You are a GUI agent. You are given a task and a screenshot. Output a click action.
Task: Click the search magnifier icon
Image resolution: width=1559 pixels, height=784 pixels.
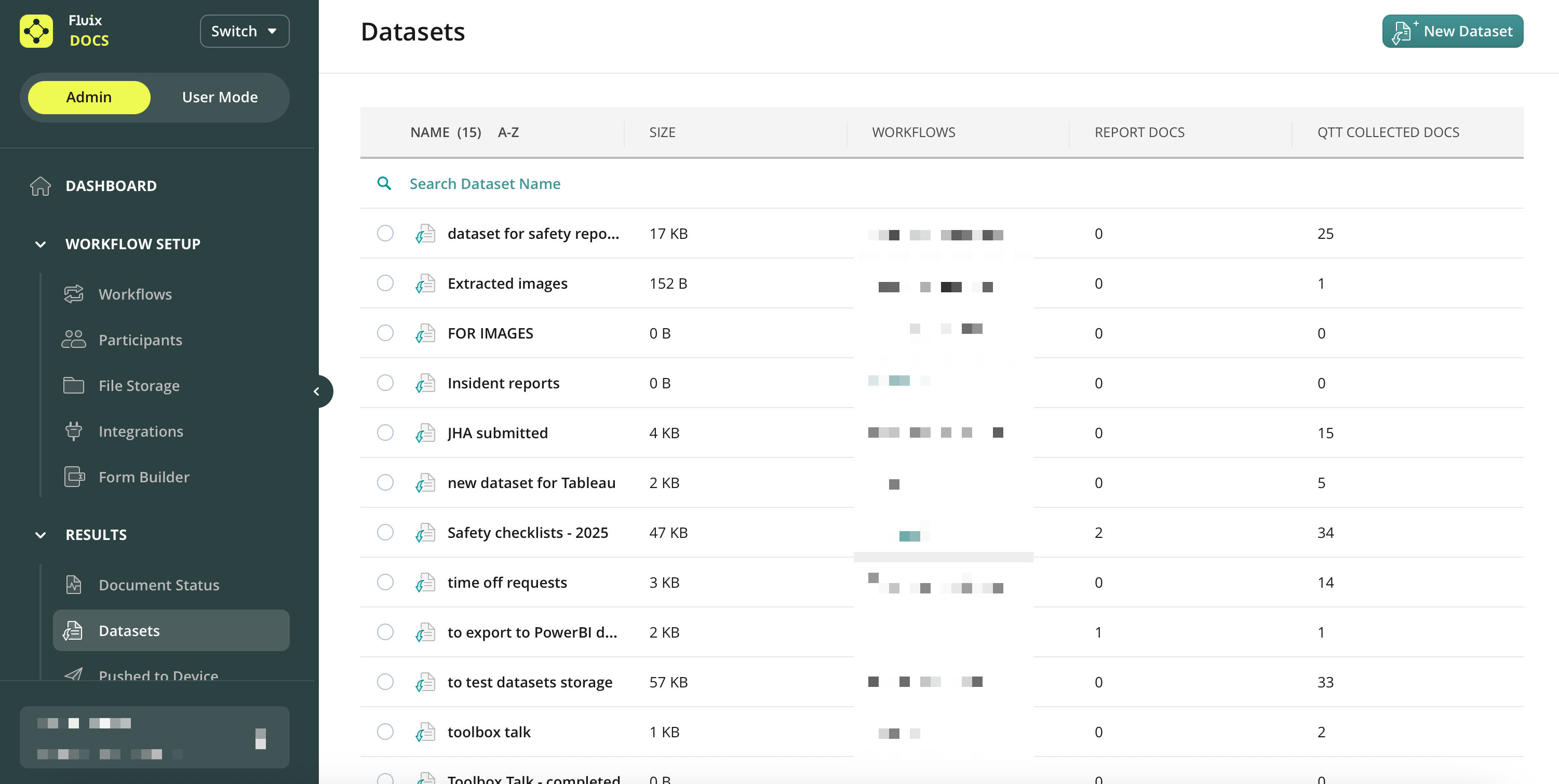[x=384, y=183]
